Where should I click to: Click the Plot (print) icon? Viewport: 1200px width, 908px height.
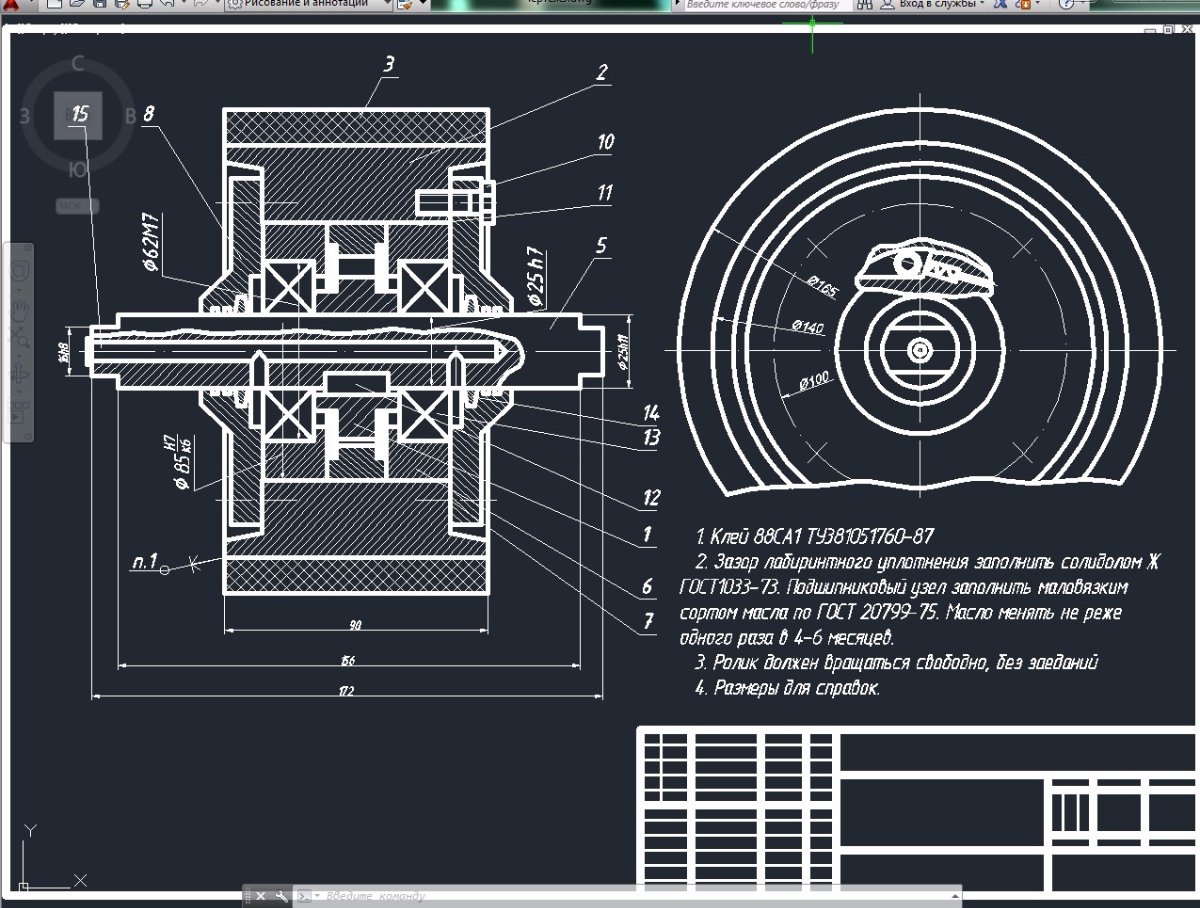144,4
